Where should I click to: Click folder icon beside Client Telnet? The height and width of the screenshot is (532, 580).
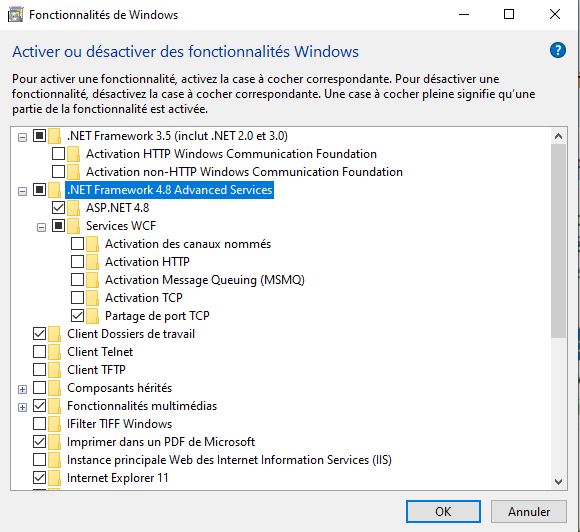click(54, 352)
